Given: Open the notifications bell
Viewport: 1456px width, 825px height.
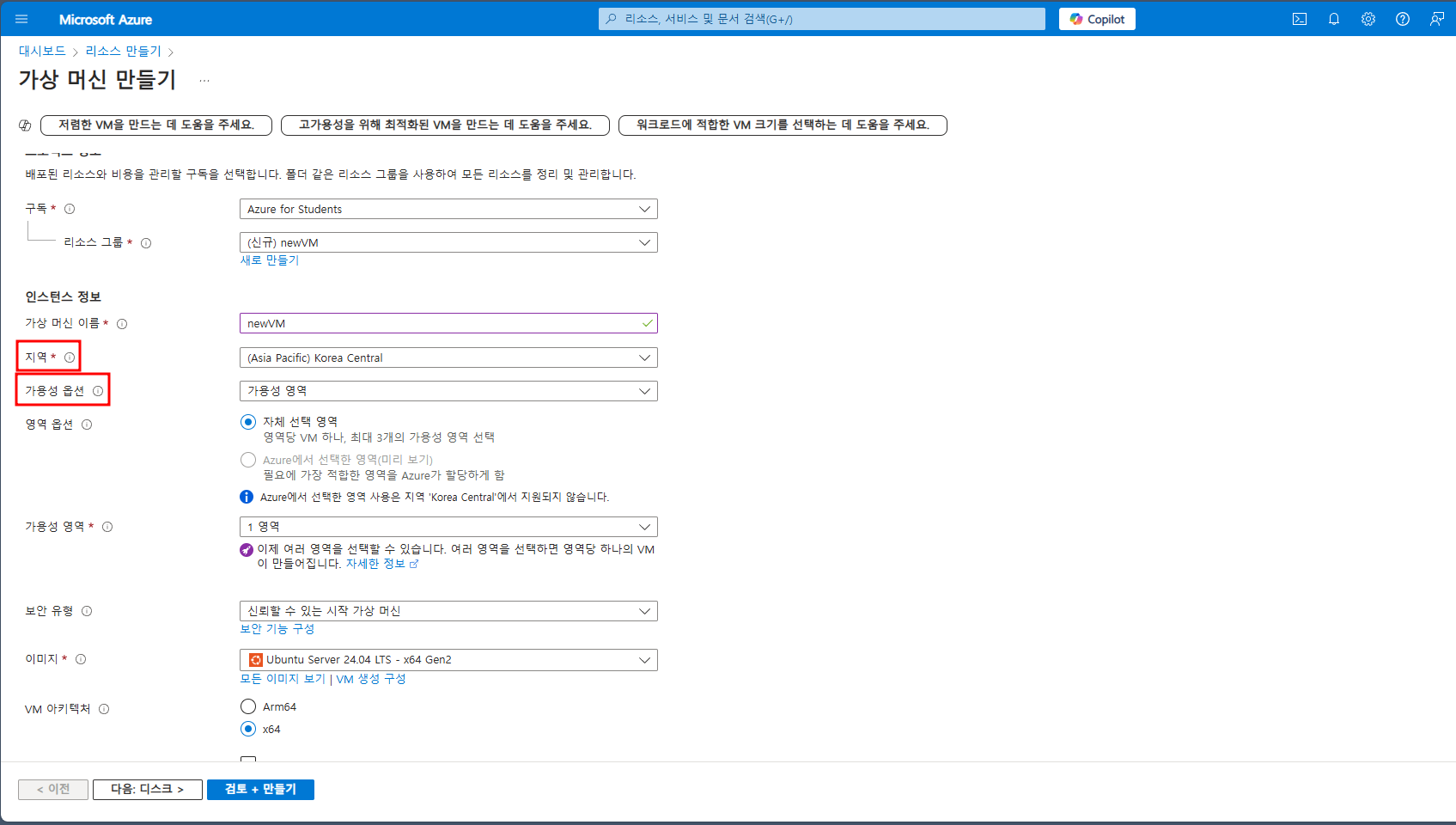Looking at the screenshot, I should 1334,19.
